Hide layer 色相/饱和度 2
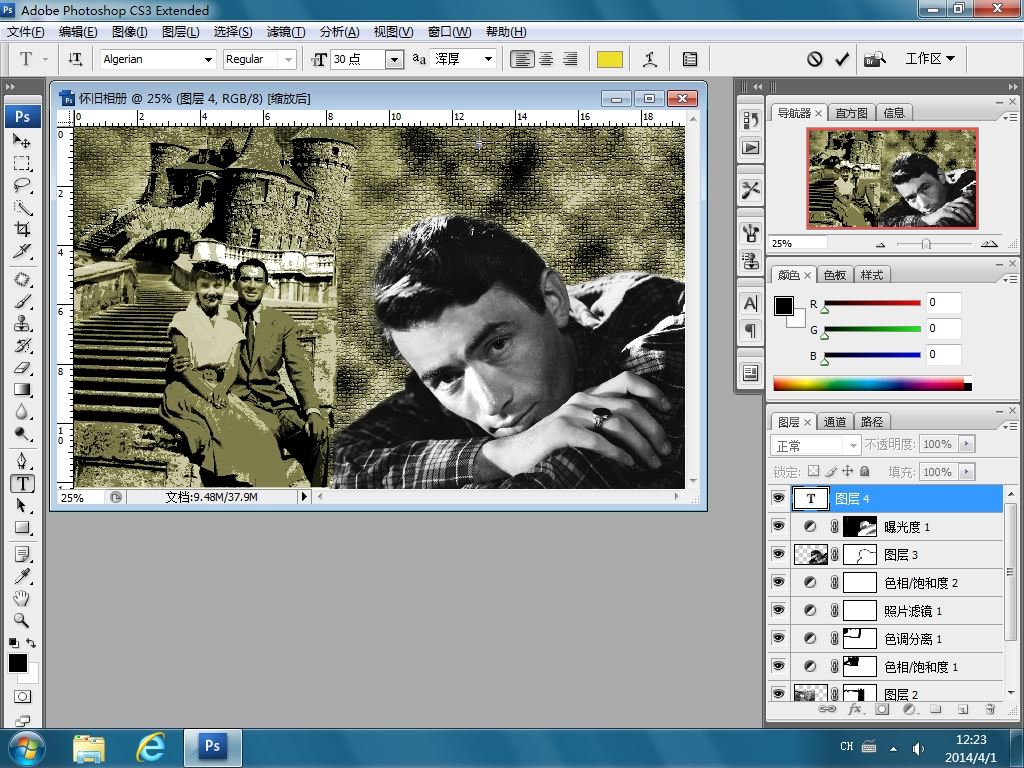Screen dimensions: 1024x768 pos(778,582)
